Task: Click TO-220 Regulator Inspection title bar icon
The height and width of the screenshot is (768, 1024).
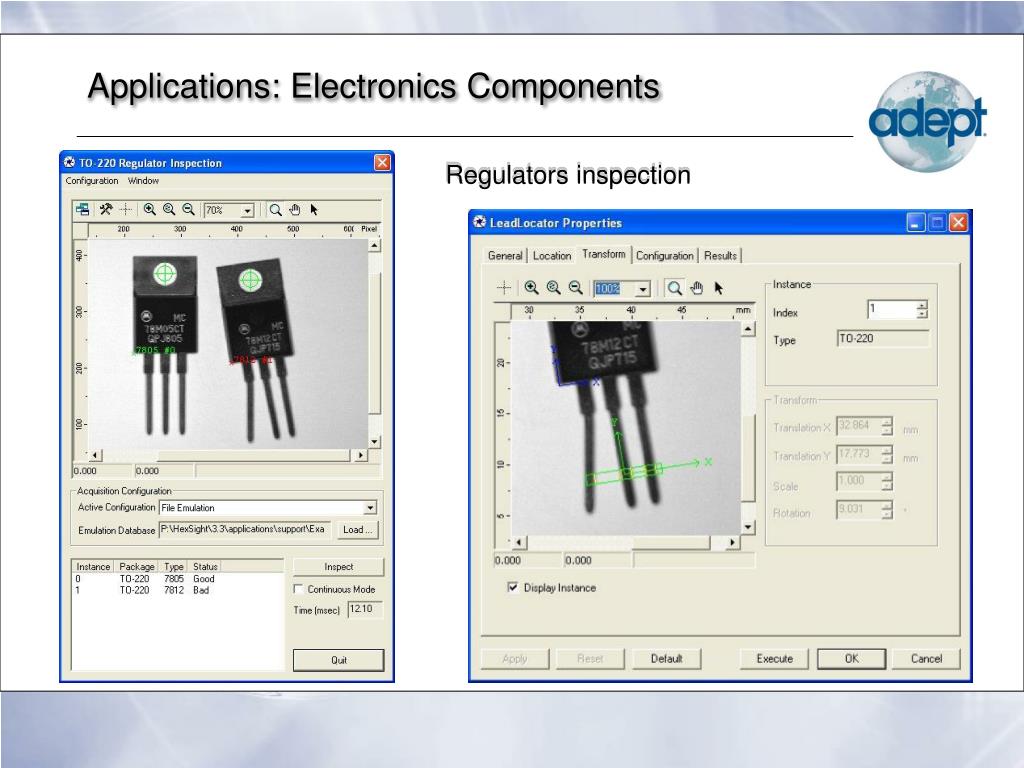Action: (x=69, y=162)
